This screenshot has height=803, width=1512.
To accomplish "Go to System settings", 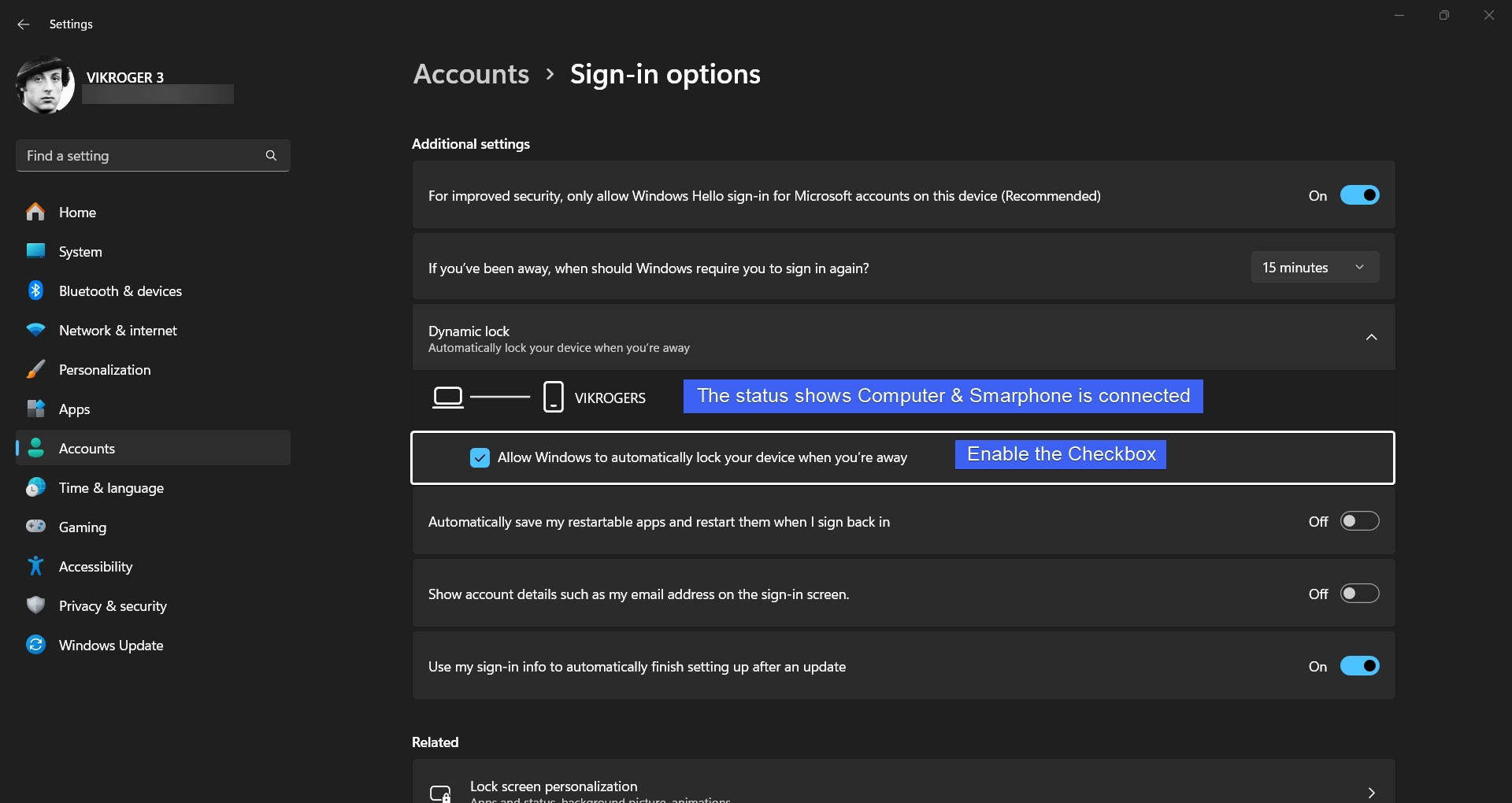I will click(153, 251).
